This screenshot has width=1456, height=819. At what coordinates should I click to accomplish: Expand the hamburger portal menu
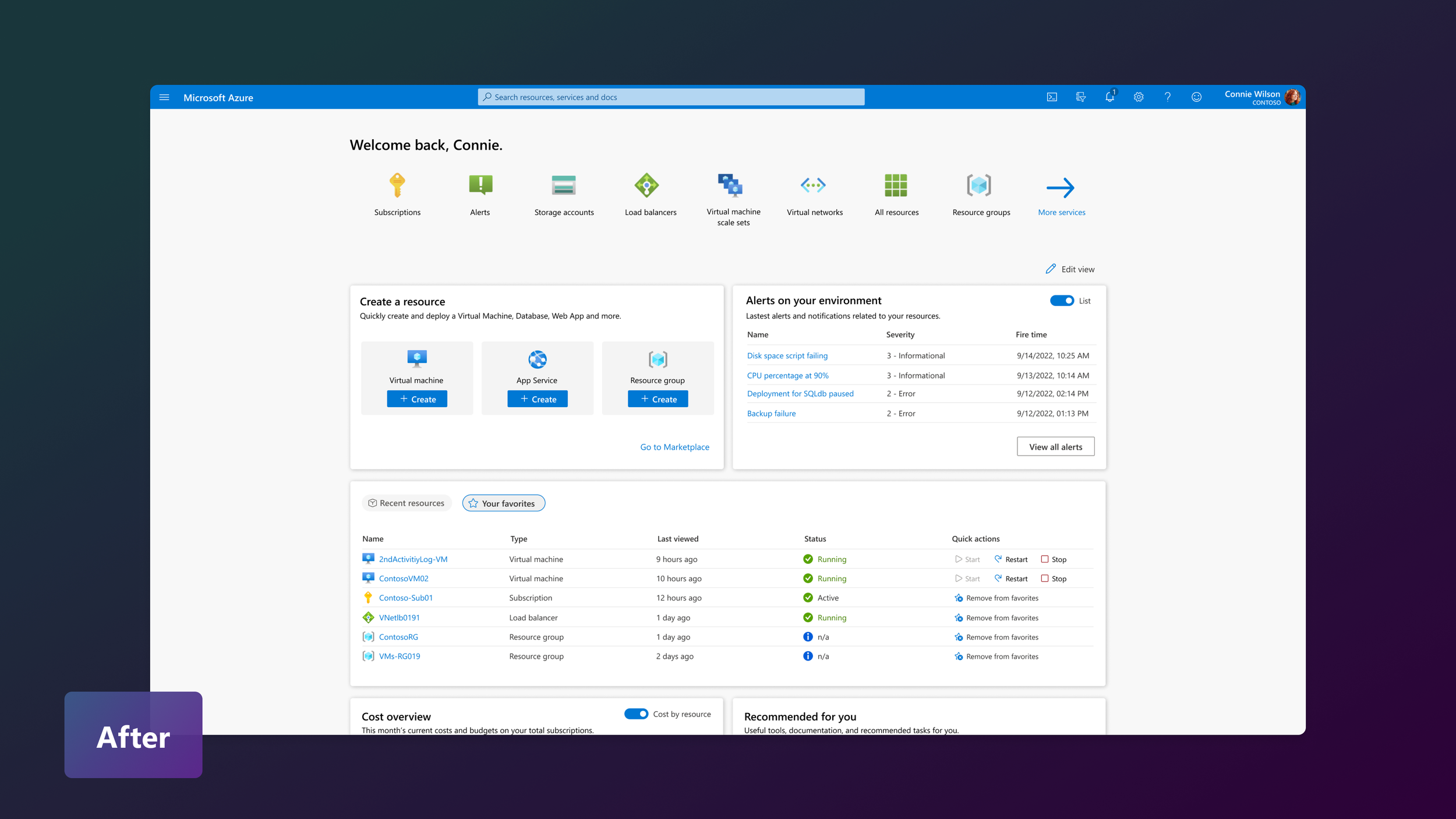164,97
